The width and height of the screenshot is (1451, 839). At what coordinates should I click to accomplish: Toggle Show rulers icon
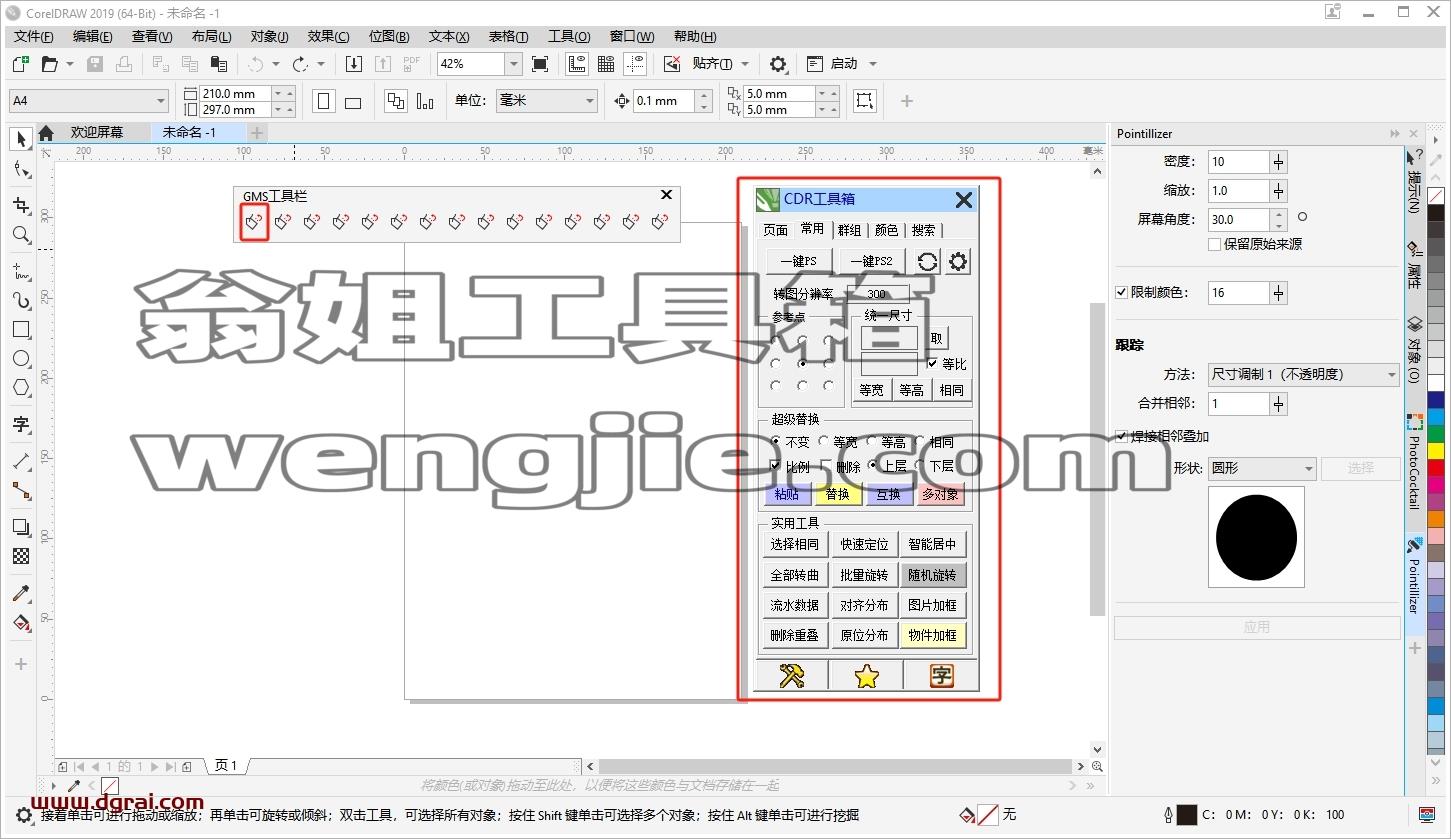[x=577, y=64]
